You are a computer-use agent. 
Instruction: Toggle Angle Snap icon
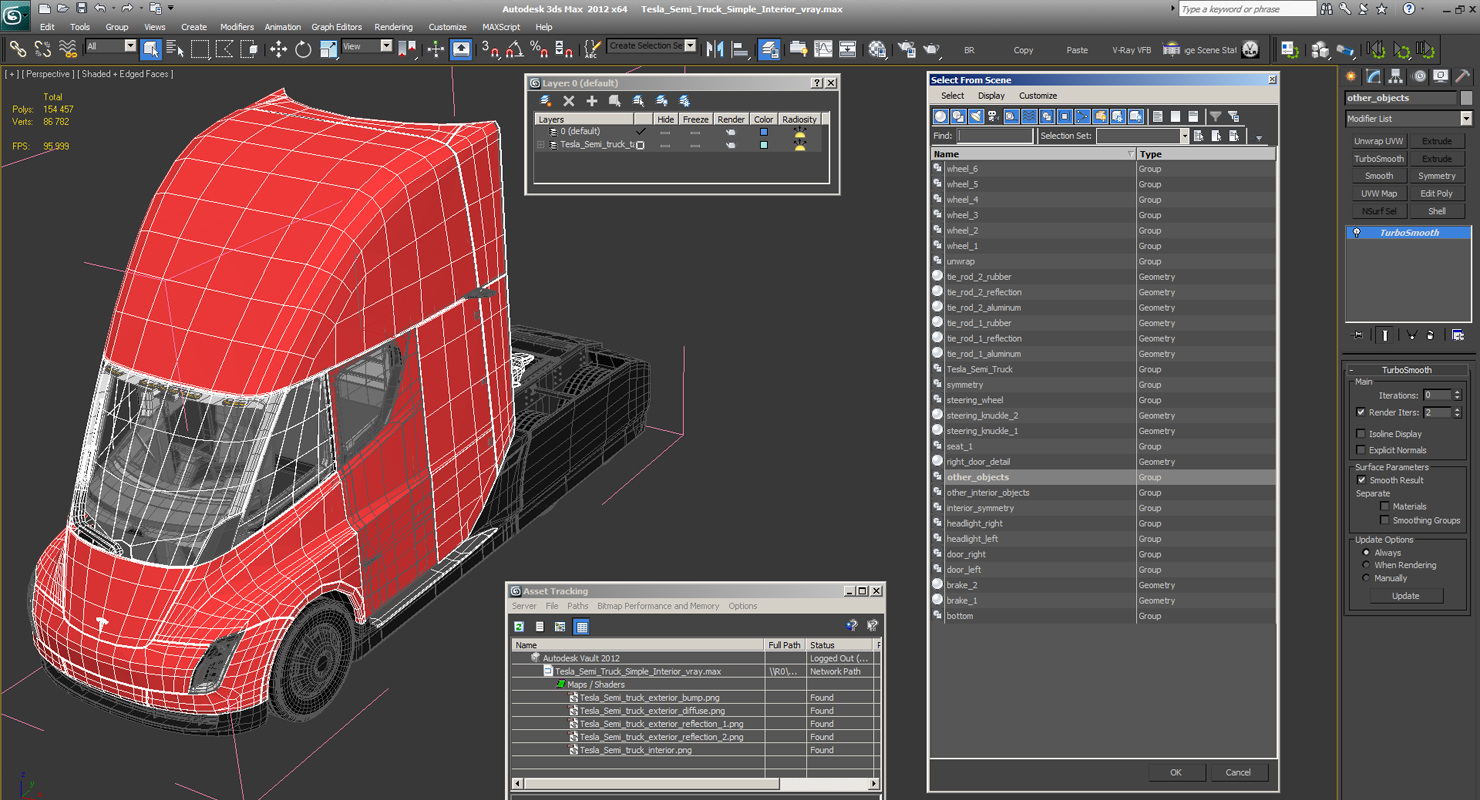click(x=515, y=48)
